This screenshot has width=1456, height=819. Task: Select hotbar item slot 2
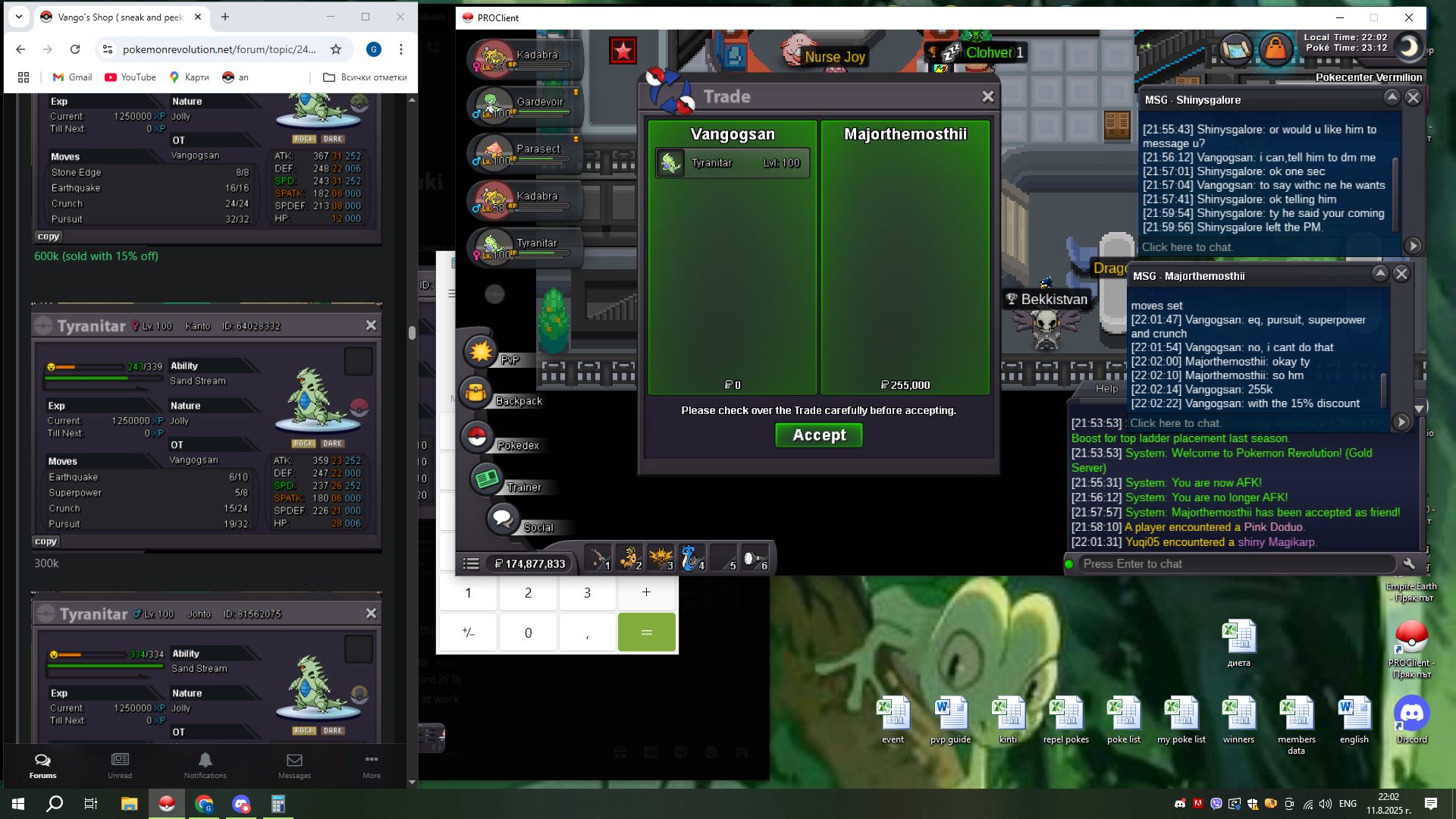(629, 559)
